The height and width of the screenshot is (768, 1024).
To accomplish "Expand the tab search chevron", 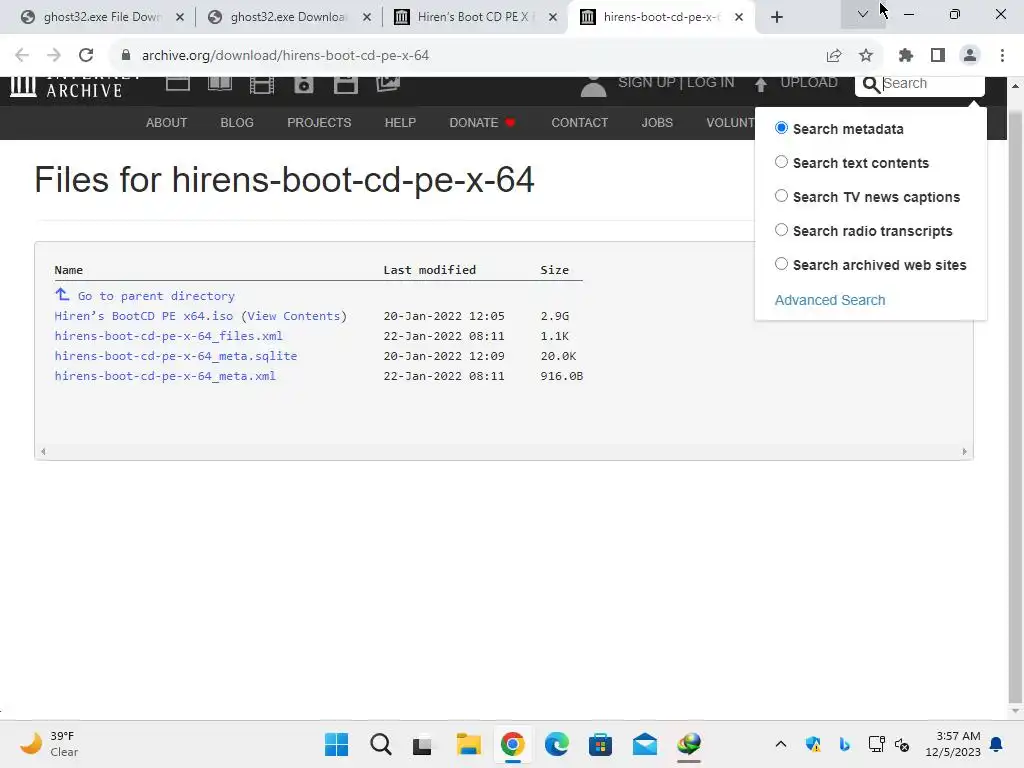I will click(x=863, y=14).
